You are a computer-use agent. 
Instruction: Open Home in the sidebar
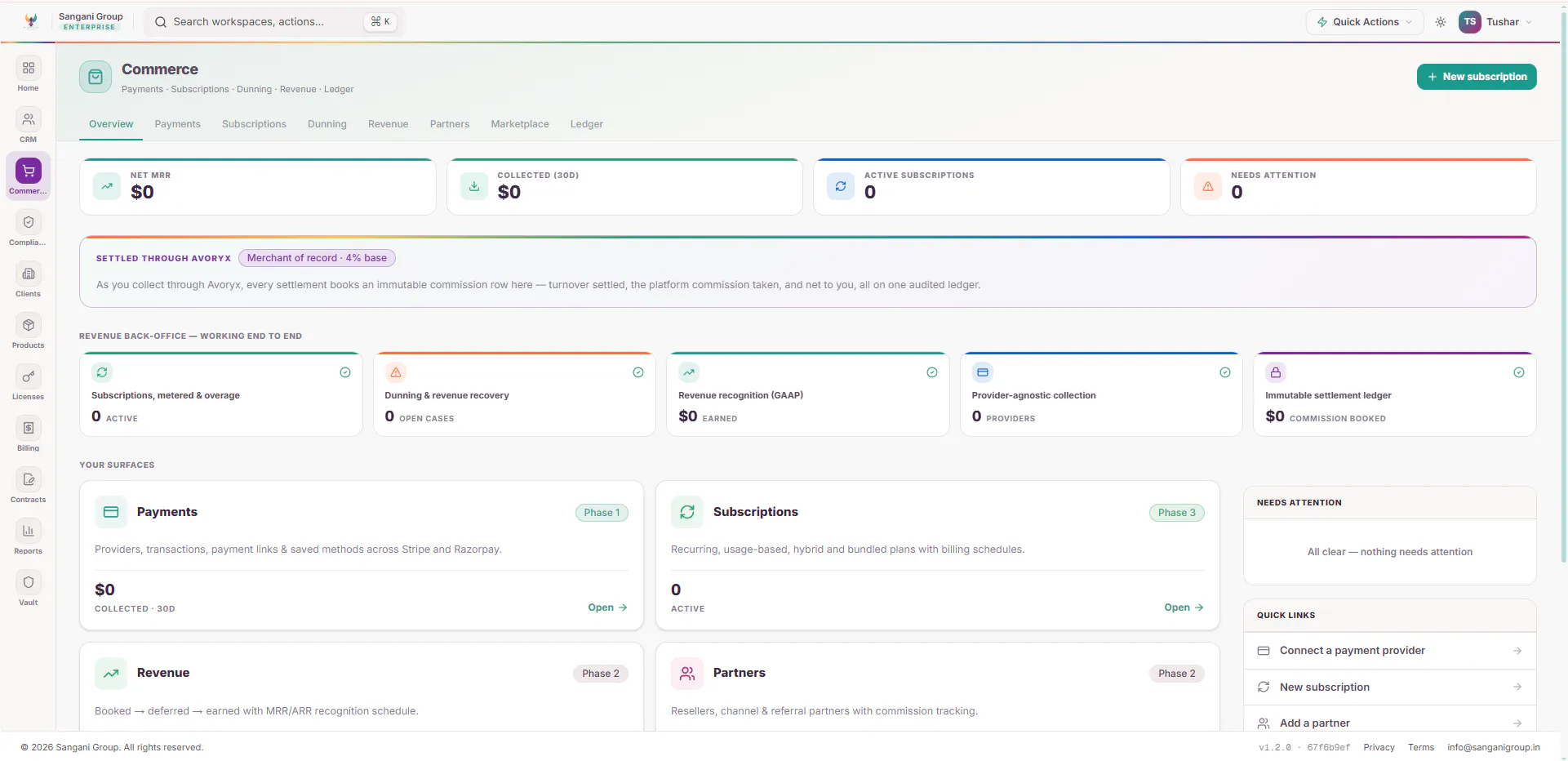pyautogui.click(x=28, y=74)
